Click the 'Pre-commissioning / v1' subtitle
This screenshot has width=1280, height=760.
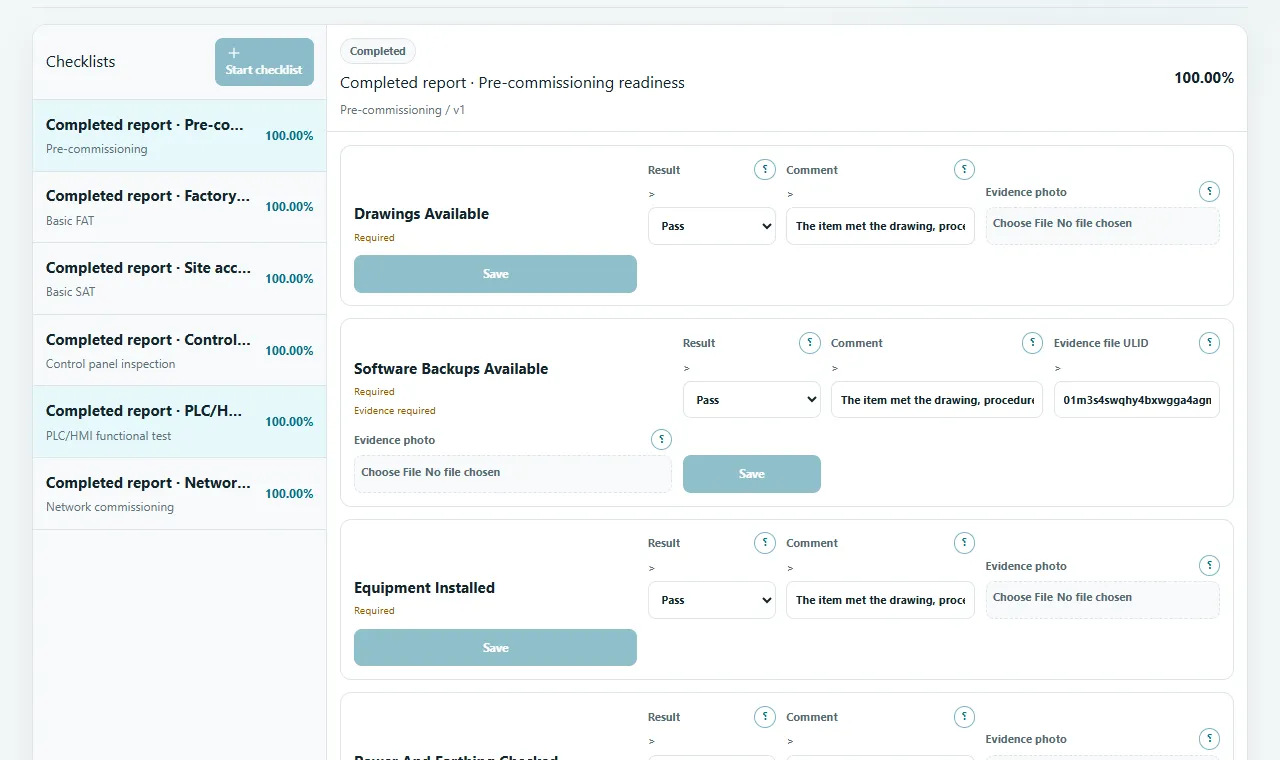click(402, 110)
